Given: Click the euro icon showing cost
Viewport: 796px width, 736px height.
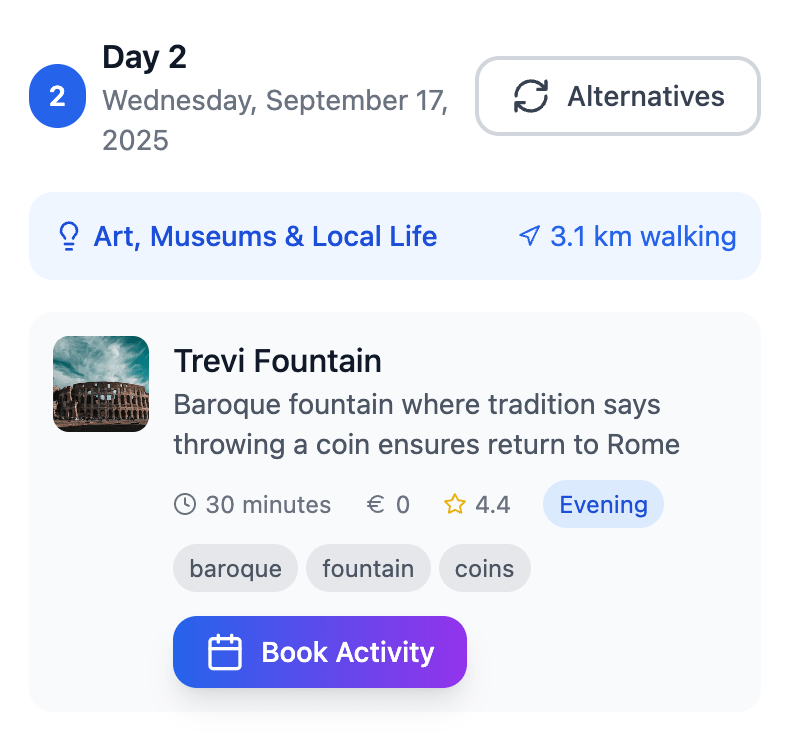Looking at the screenshot, I should pyautogui.click(x=376, y=505).
